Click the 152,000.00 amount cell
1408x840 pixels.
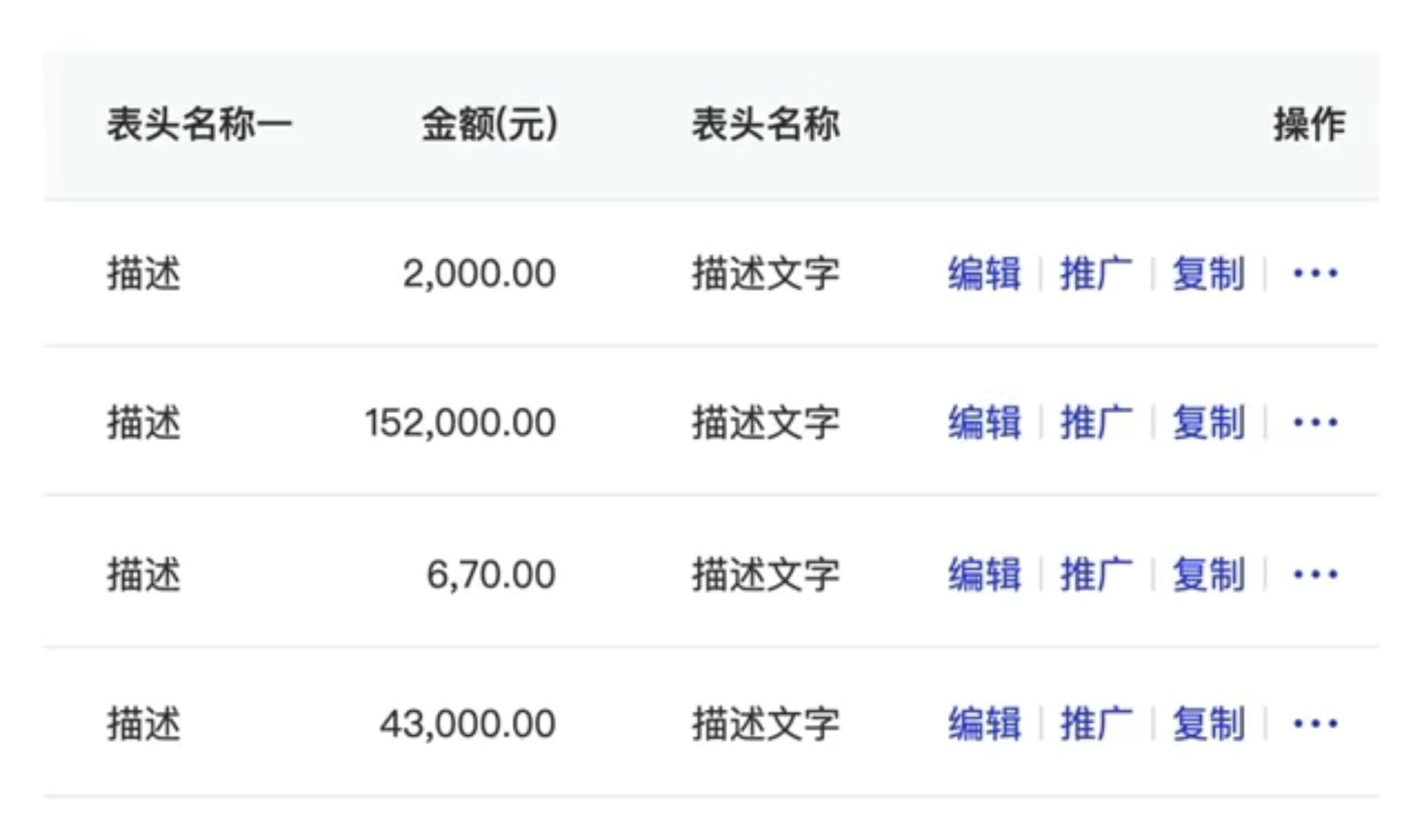coord(460,422)
